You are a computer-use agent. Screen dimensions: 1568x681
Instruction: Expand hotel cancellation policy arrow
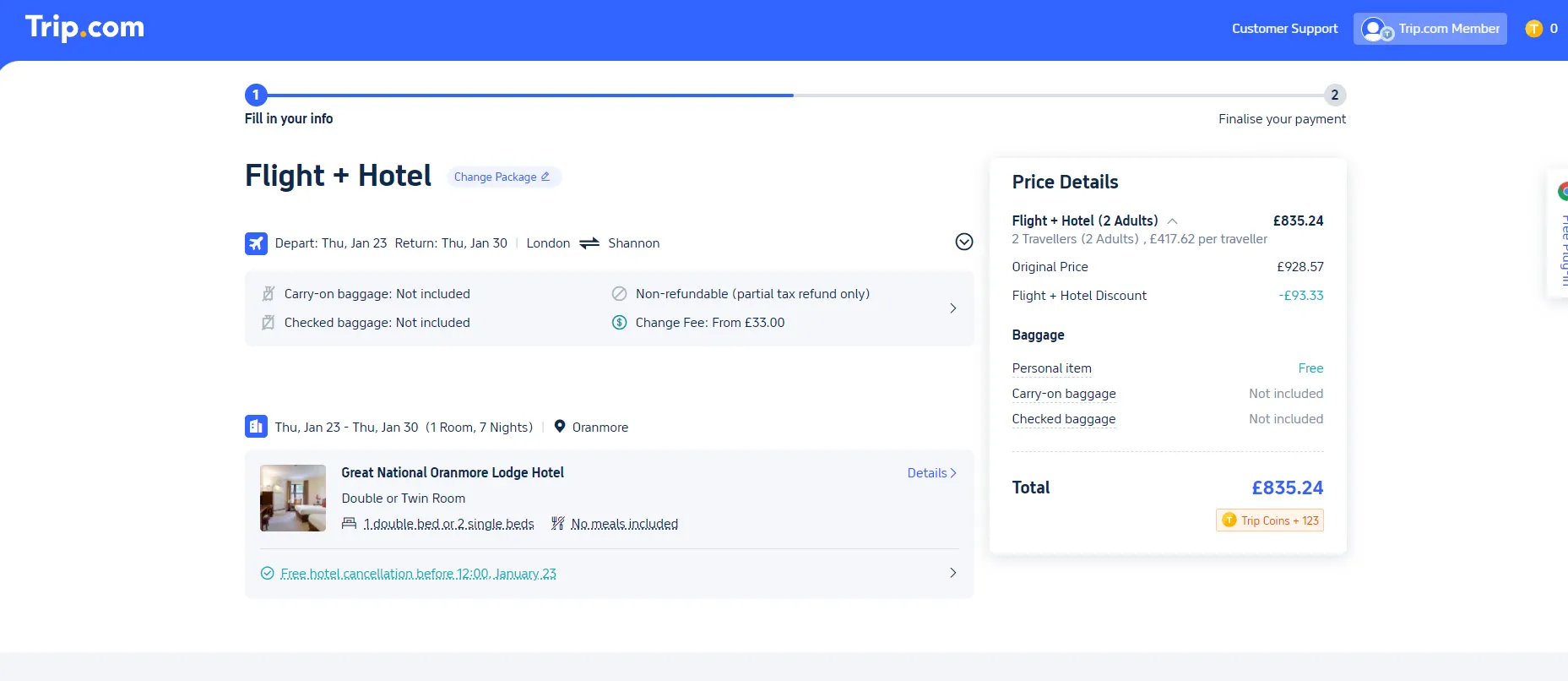(x=953, y=573)
